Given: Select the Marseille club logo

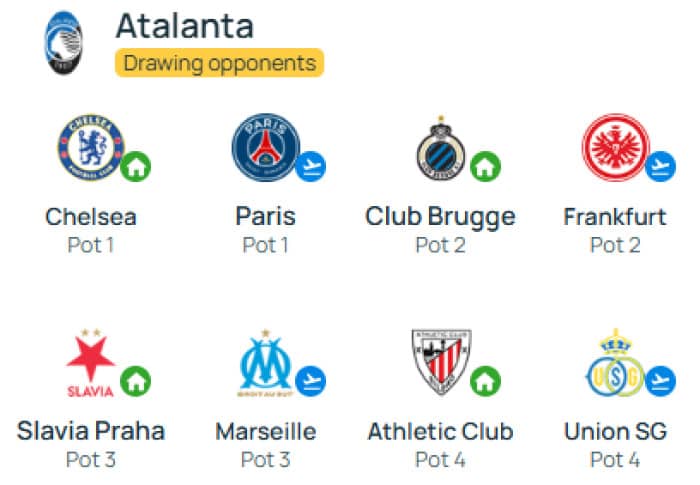Looking at the screenshot, I should coord(266,363).
